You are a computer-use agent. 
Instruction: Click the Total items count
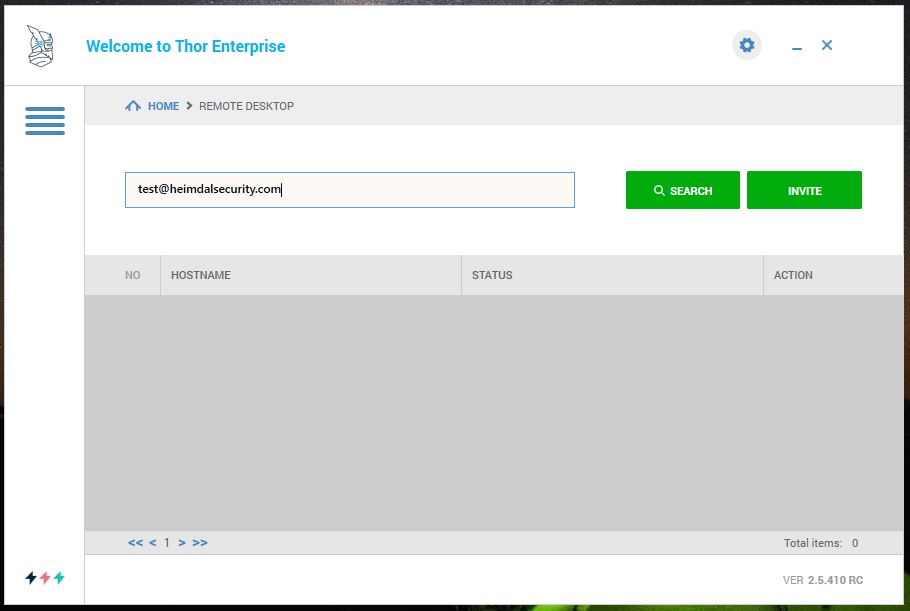pos(821,543)
